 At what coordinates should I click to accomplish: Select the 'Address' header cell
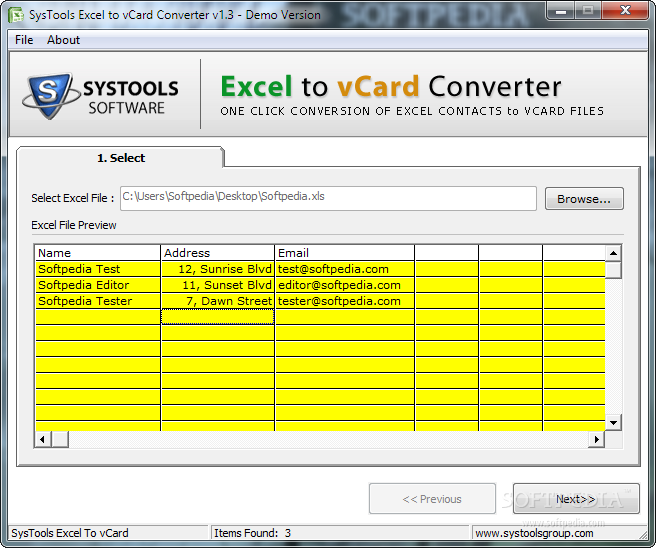pos(218,253)
